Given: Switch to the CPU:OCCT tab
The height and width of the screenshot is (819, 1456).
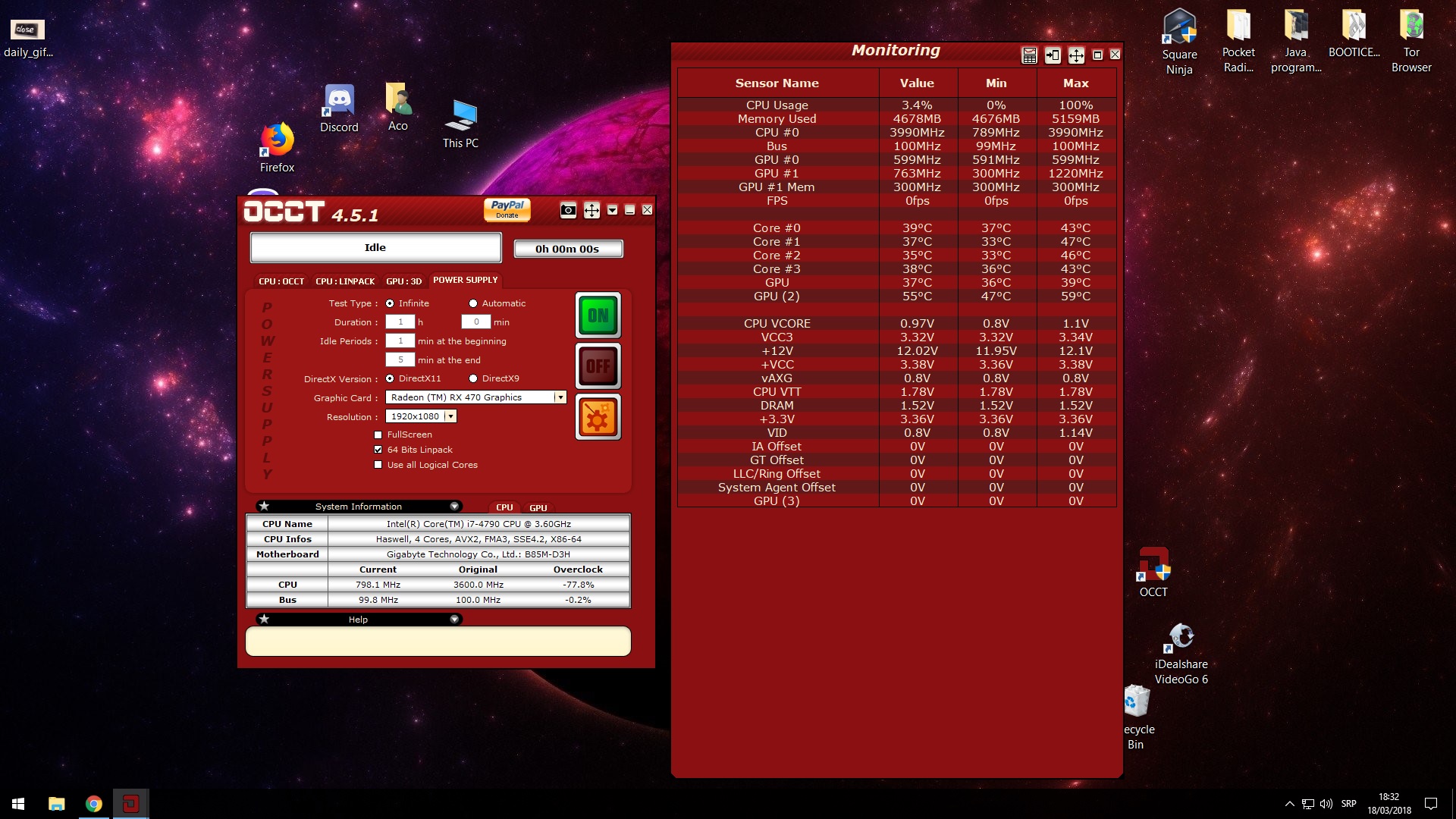Looking at the screenshot, I should [x=281, y=281].
